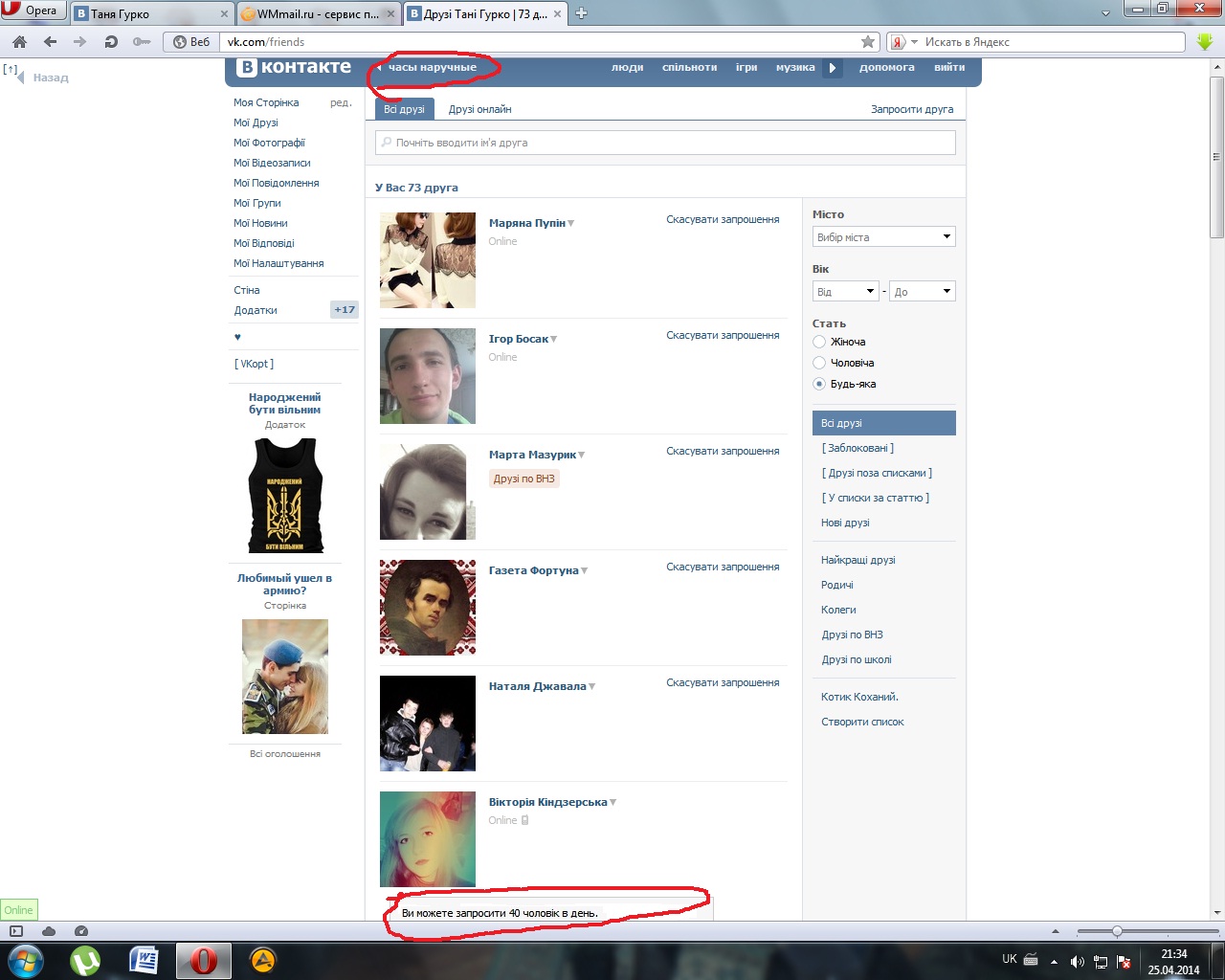Select the Чоловіча gender radio button
1225x980 pixels.
pos(819,363)
